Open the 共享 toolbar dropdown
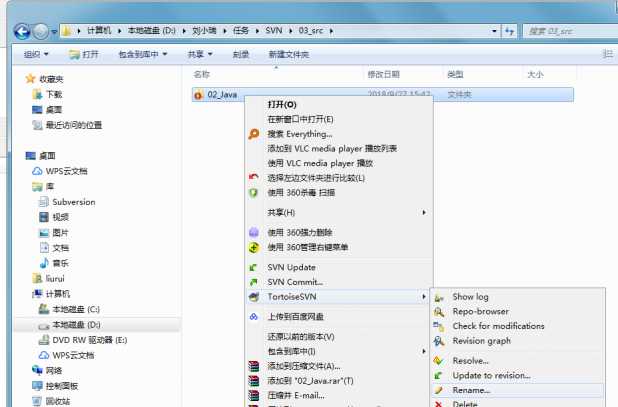Image resolution: width=618 pixels, height=407 pixels. click(x=200, y=54)
